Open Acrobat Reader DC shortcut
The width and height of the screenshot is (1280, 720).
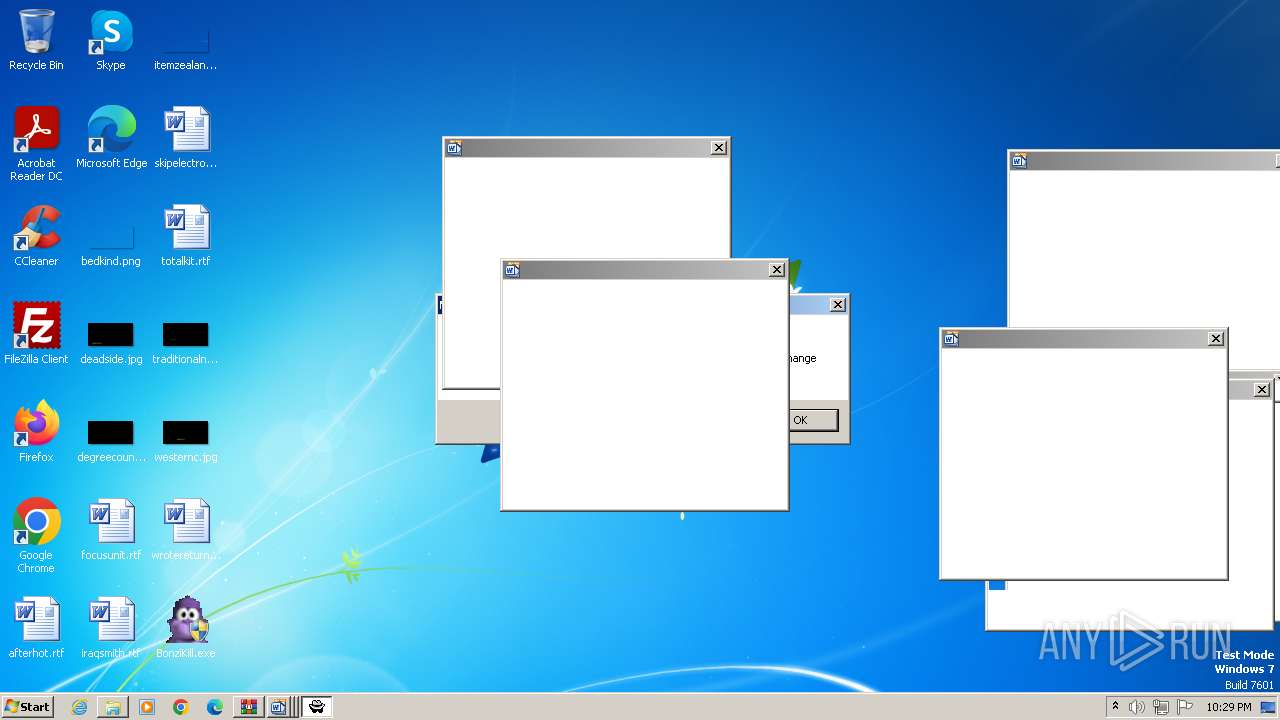[36, 144]
